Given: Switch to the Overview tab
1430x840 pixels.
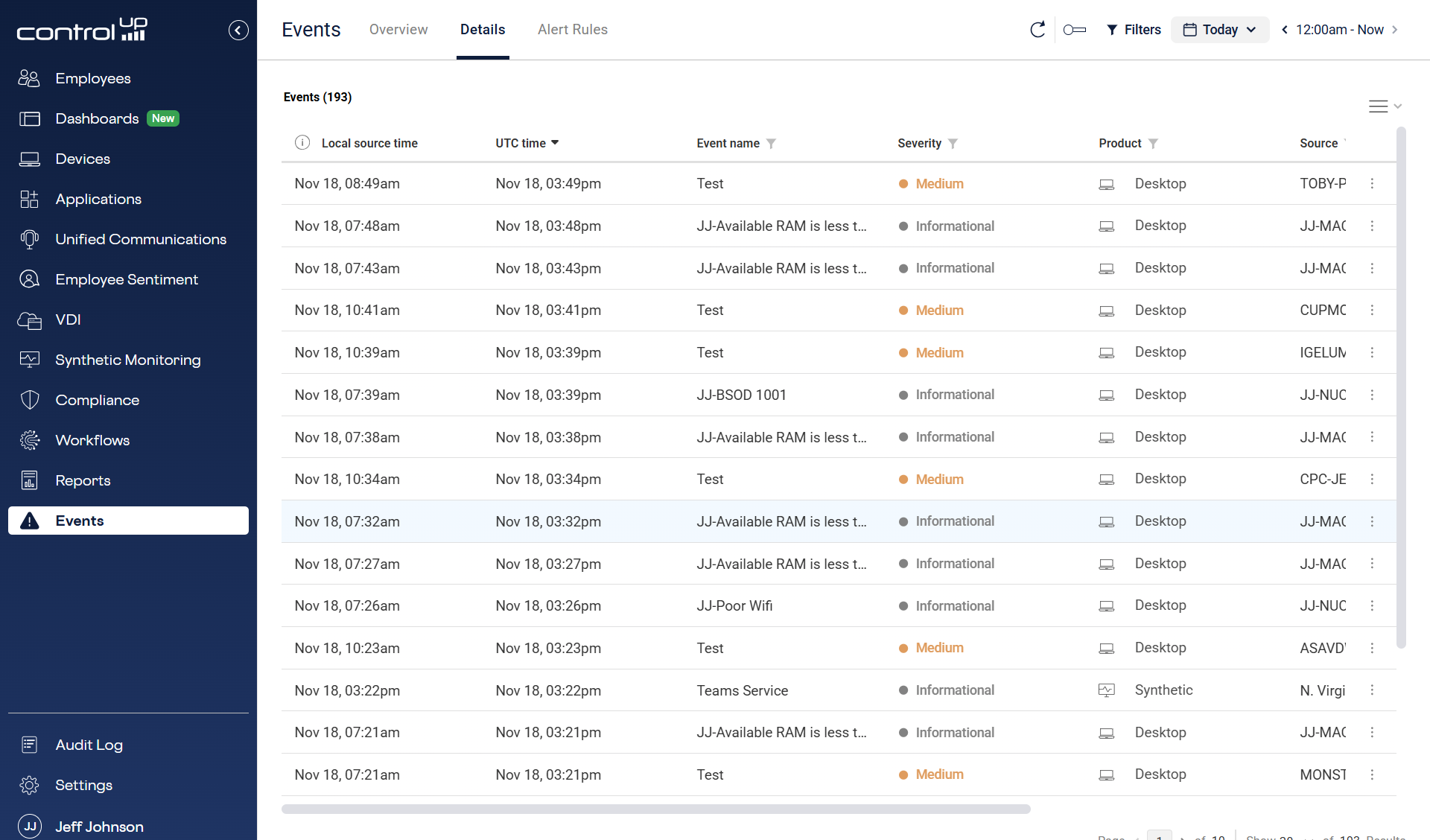Looking at the screenshot, I should [398, 30].
